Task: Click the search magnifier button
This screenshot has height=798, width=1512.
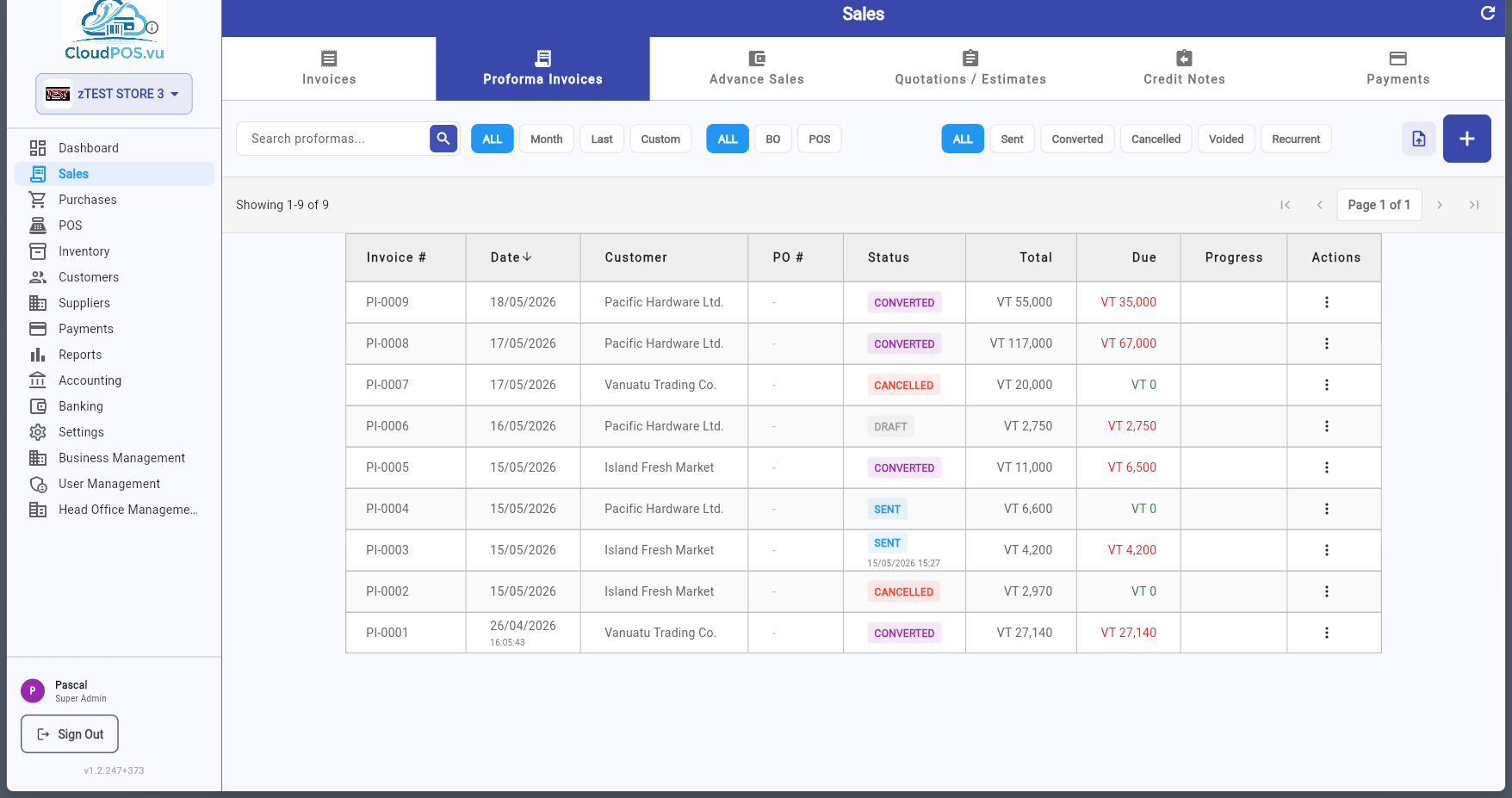Action: tap(443, 139)
